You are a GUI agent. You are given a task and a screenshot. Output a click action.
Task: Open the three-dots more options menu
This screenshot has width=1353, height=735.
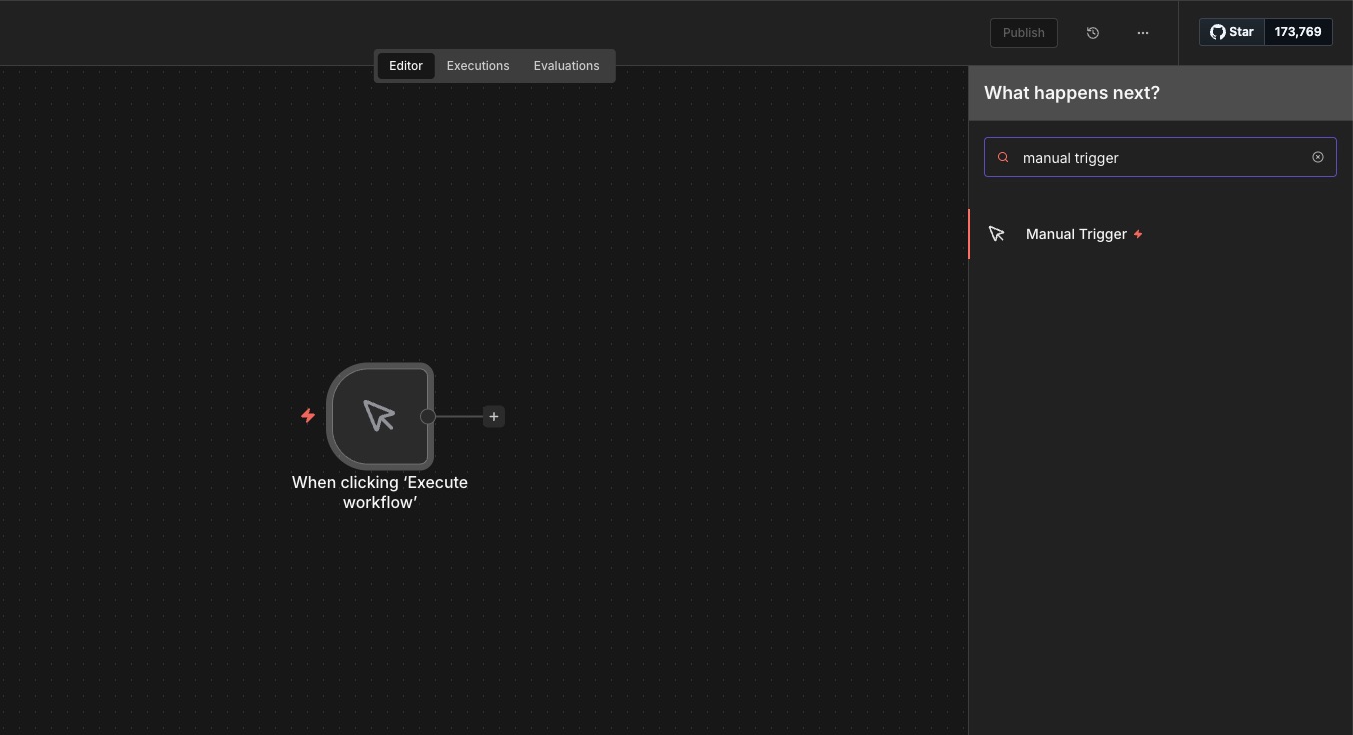pos(1143,33)
